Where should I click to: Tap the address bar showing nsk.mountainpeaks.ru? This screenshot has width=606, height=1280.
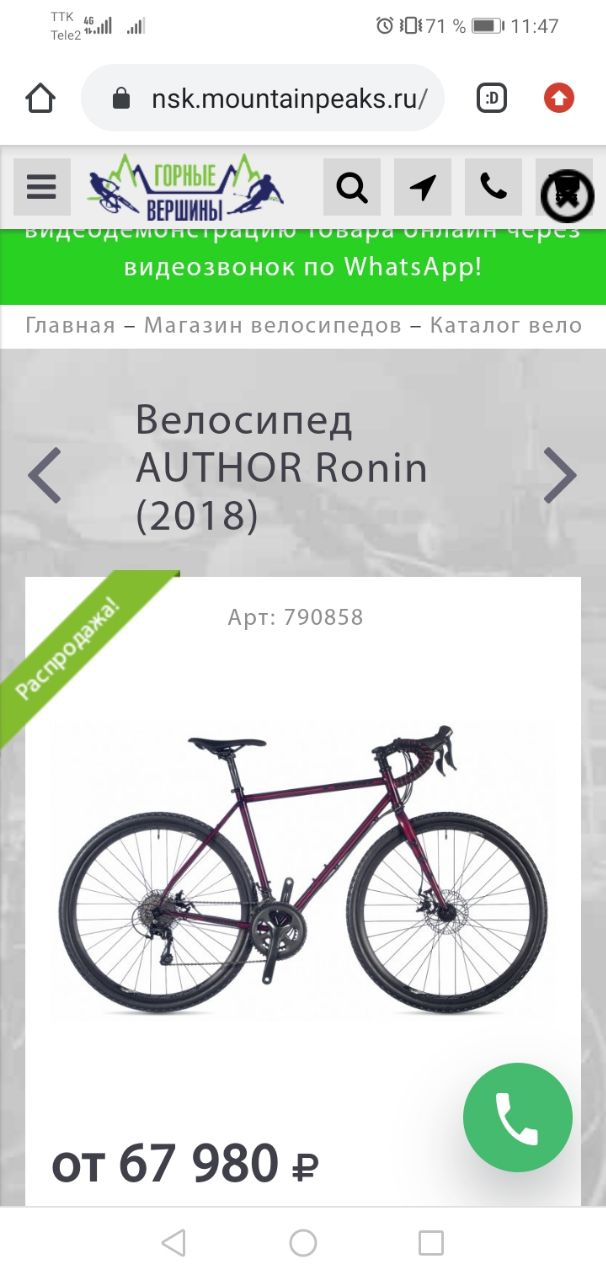[x=263, y=98]
